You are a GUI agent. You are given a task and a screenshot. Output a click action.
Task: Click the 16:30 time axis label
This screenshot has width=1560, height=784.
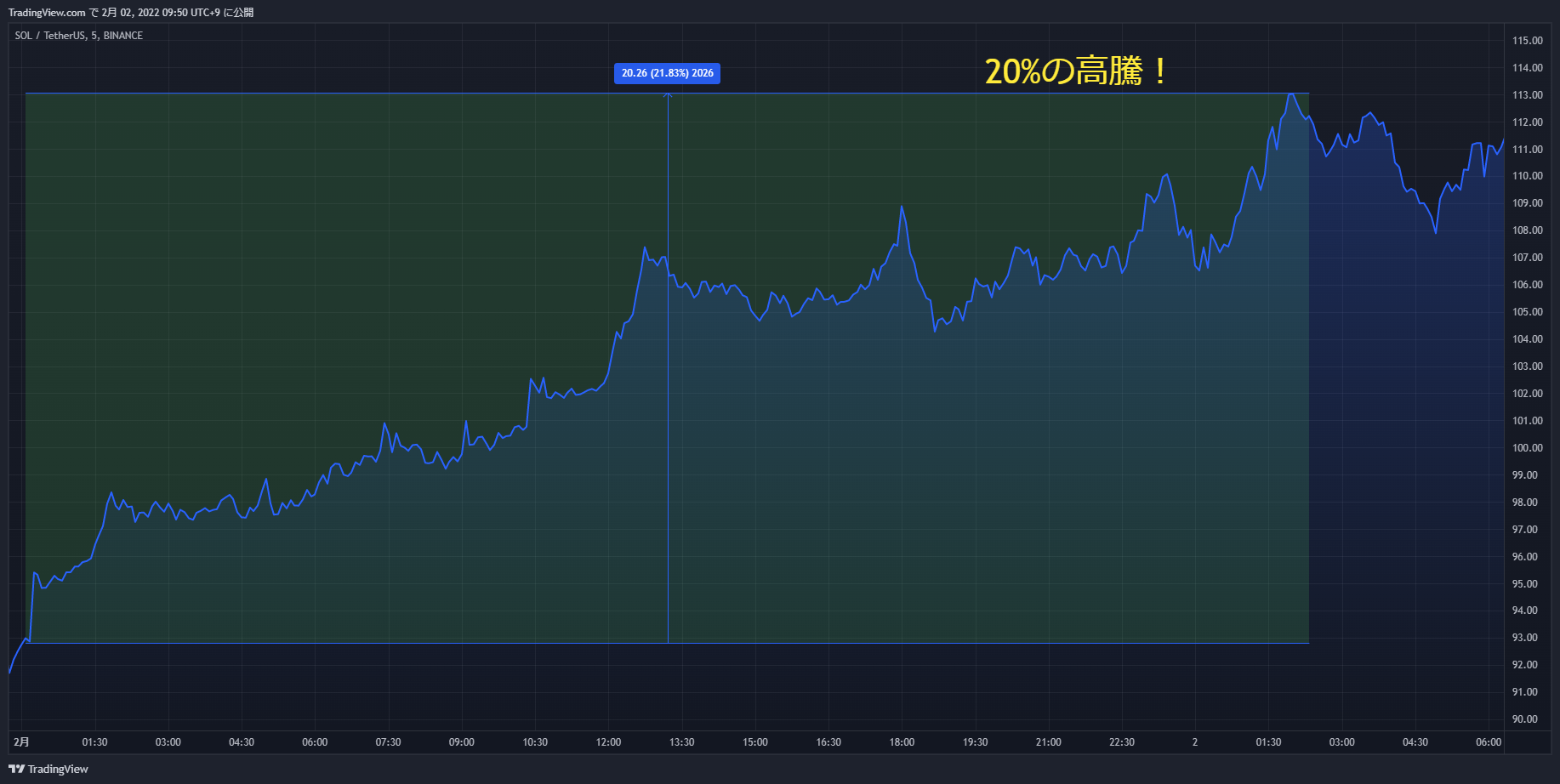point(828,742)
